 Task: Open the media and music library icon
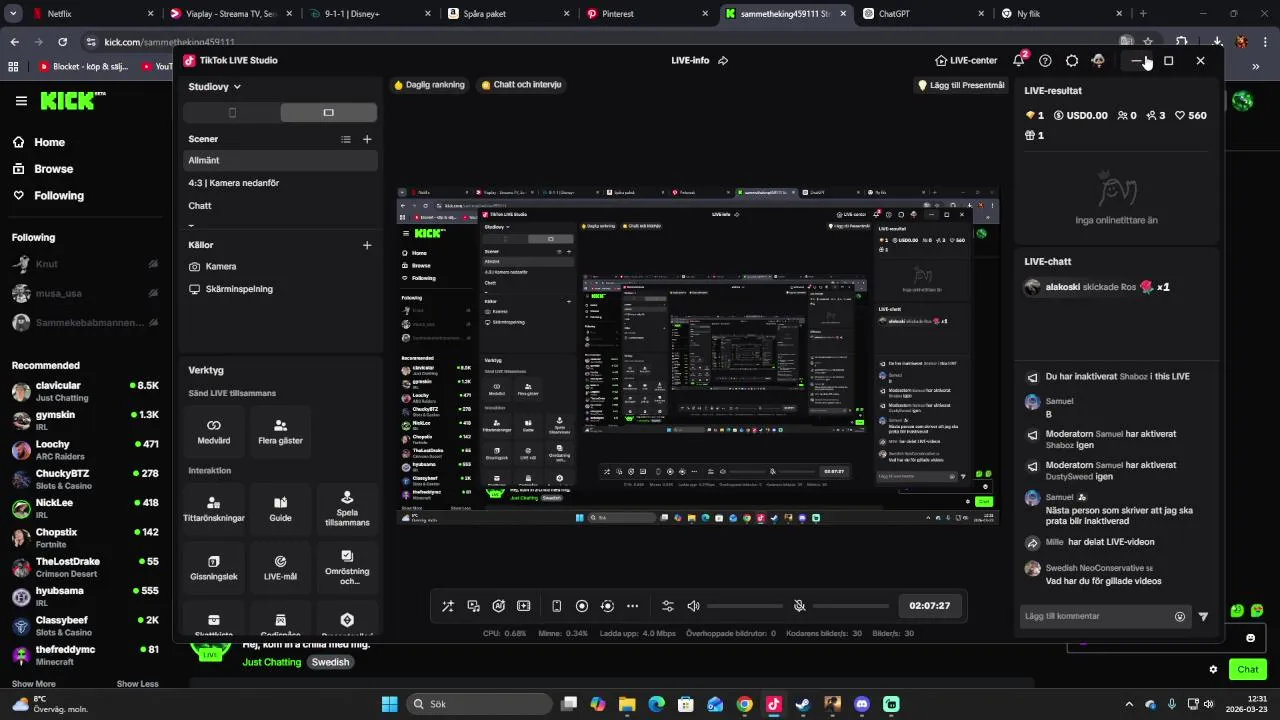[473, 606]
